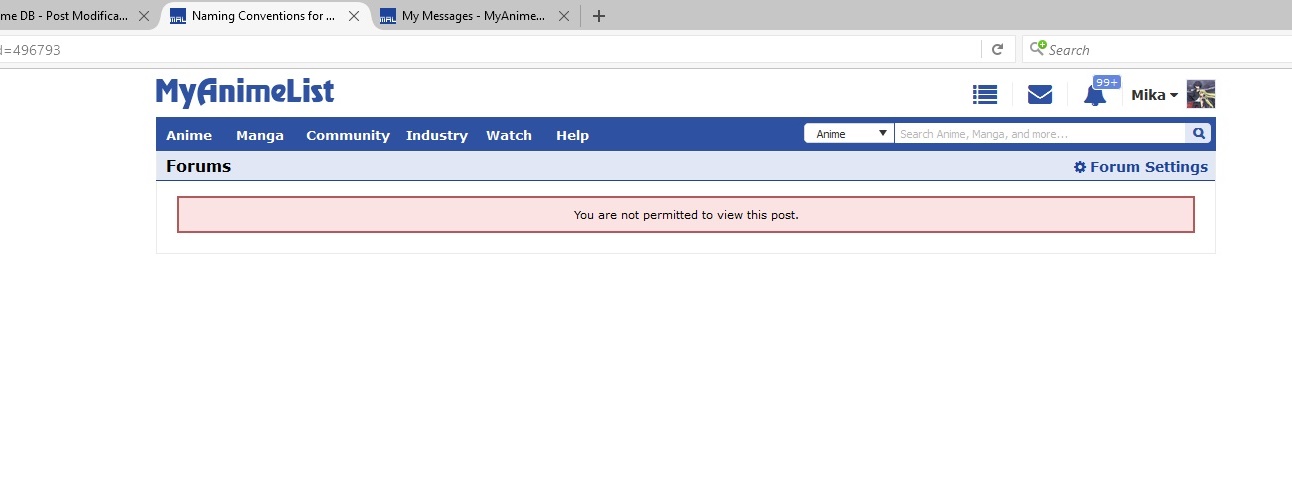Reload the page with browser refresh icon
Screen dimensions: 1292x494
click(x=997, y=49)
